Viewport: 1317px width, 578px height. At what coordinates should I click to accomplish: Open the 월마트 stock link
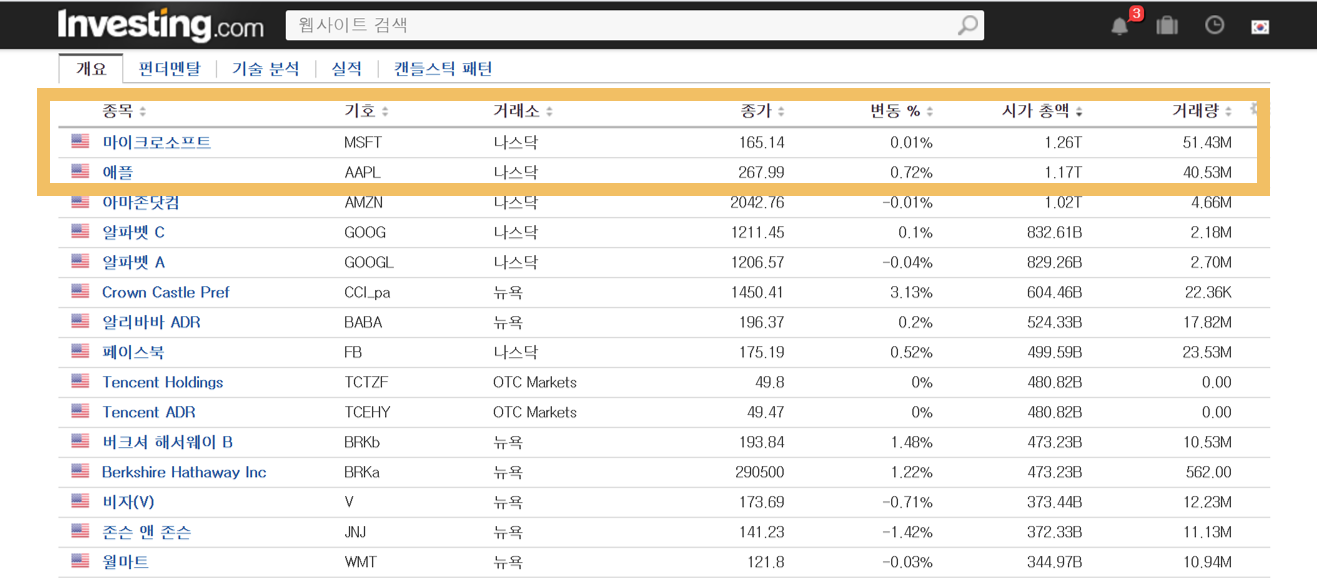click(x=125, y=562)
